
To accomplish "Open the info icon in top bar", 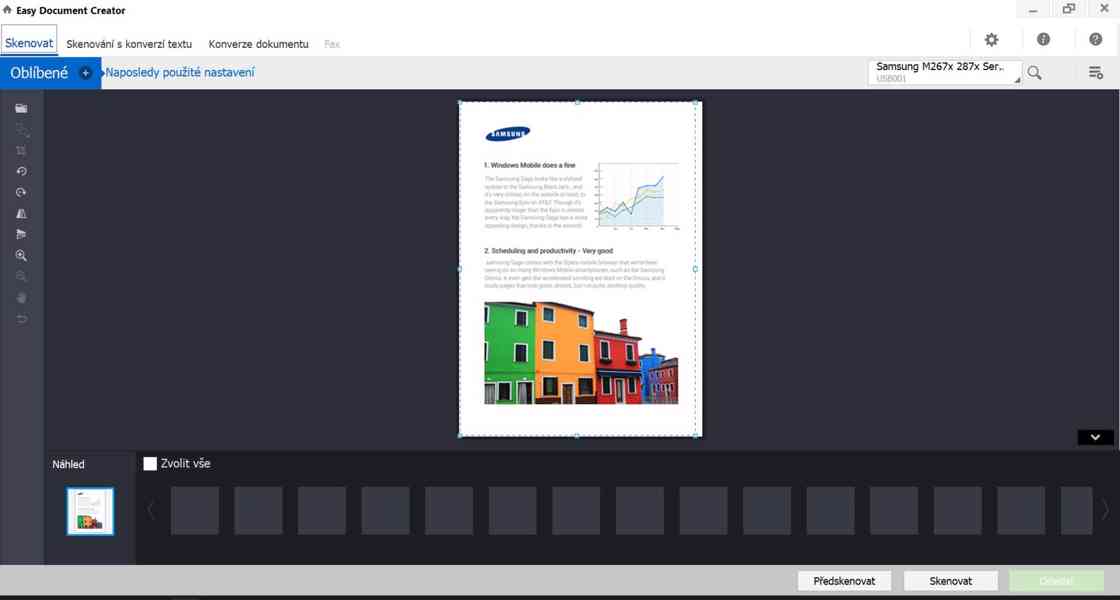I will [1043, 39].
